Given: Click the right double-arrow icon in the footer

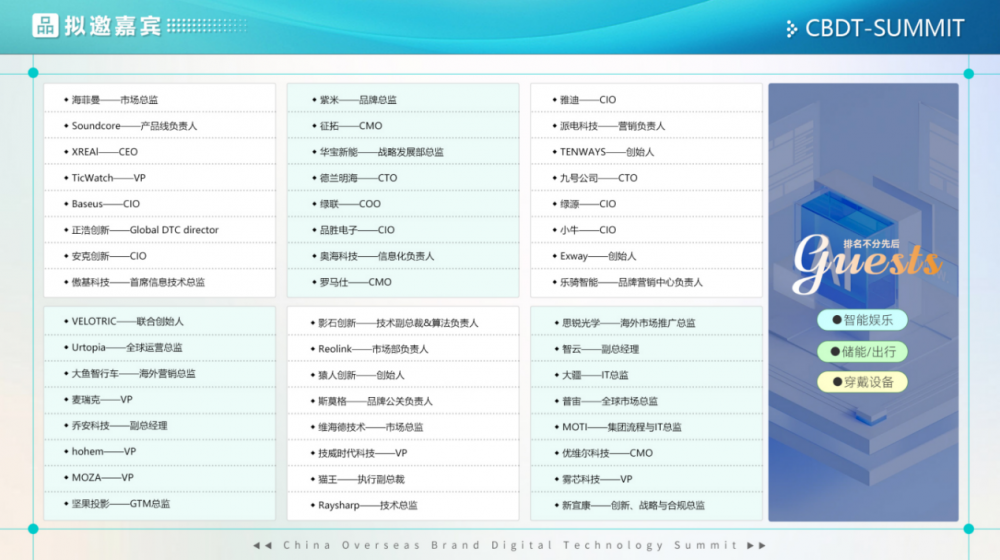Looking at the screenshot, I should pyautogui.click(x=758, y=546).
